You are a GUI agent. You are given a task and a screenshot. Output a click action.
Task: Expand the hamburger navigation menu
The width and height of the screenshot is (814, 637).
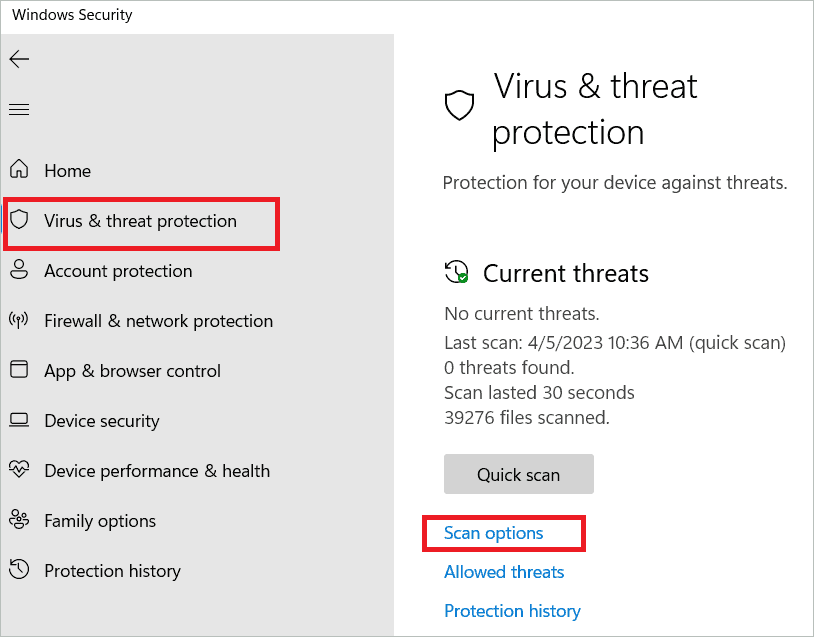point(19,109)
